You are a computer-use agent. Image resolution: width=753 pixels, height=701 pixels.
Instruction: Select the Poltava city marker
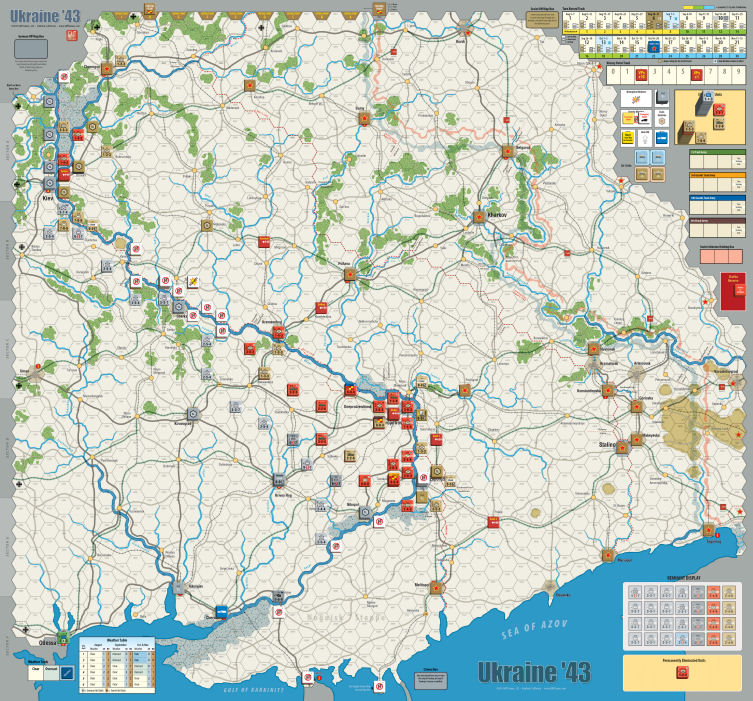(350, 275)
